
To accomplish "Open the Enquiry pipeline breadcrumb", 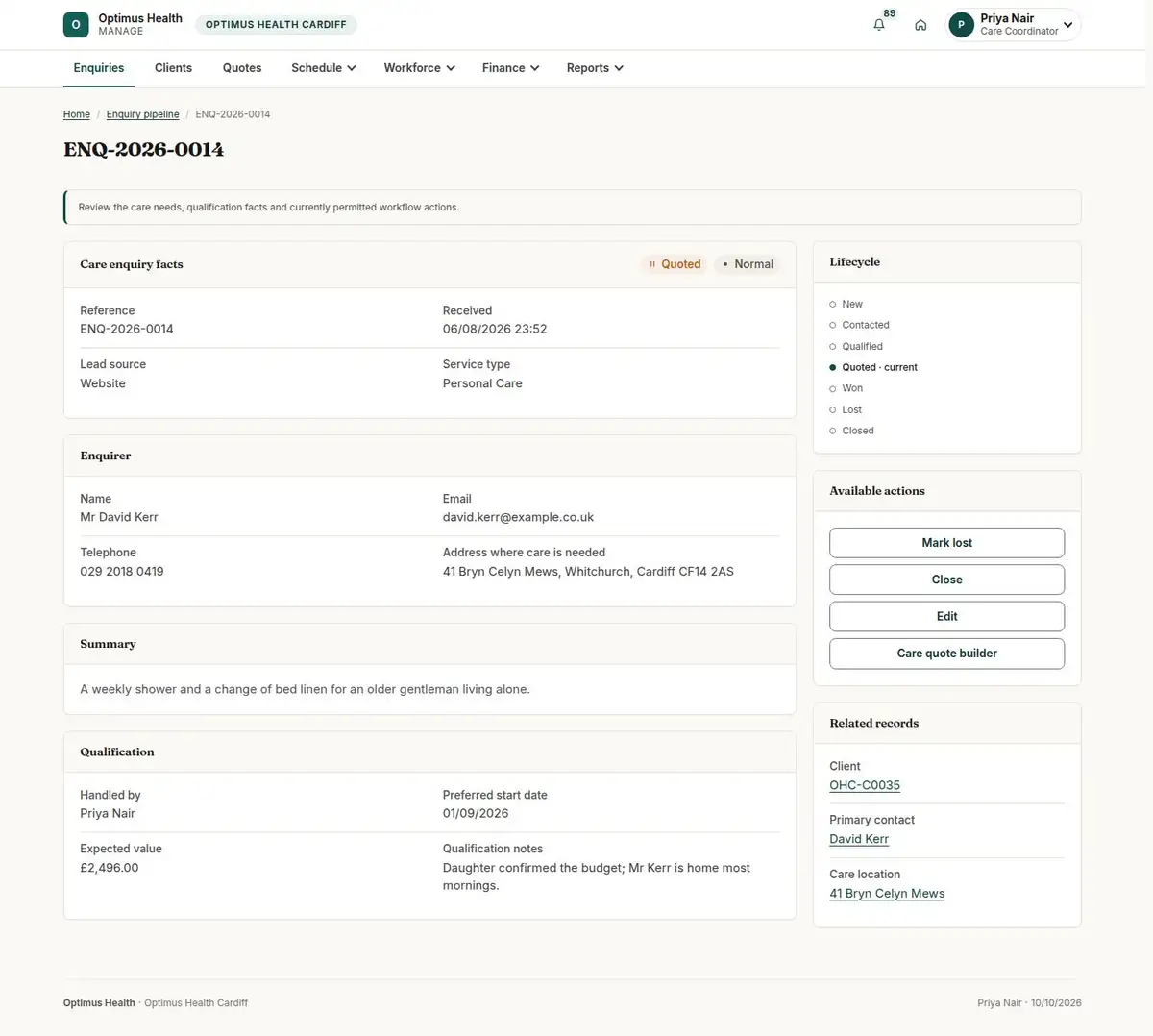I will click(143, 114).
